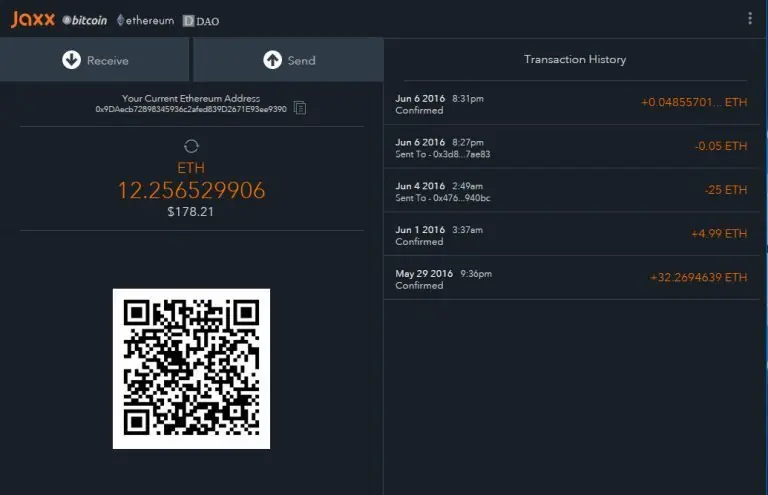Switch to the bitcoin wallet
Viewport: 768px width, 495px height.
(x=85, y=21)
